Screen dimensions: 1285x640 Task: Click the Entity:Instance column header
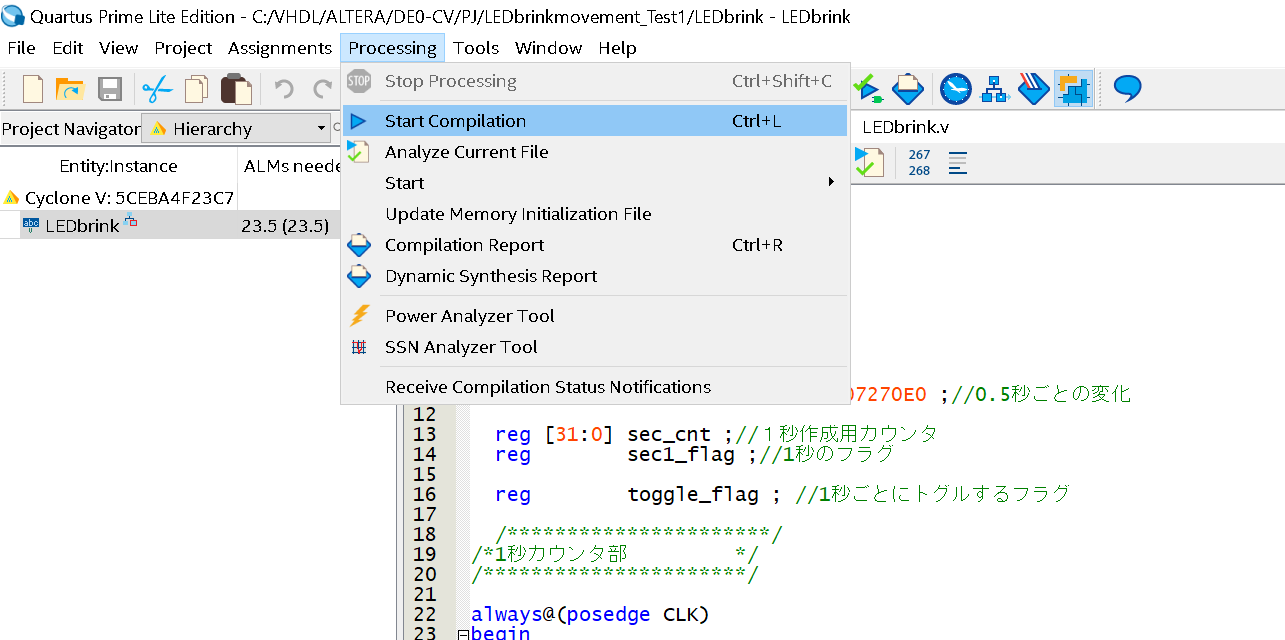pyautogui.click(x=118, y=166)
